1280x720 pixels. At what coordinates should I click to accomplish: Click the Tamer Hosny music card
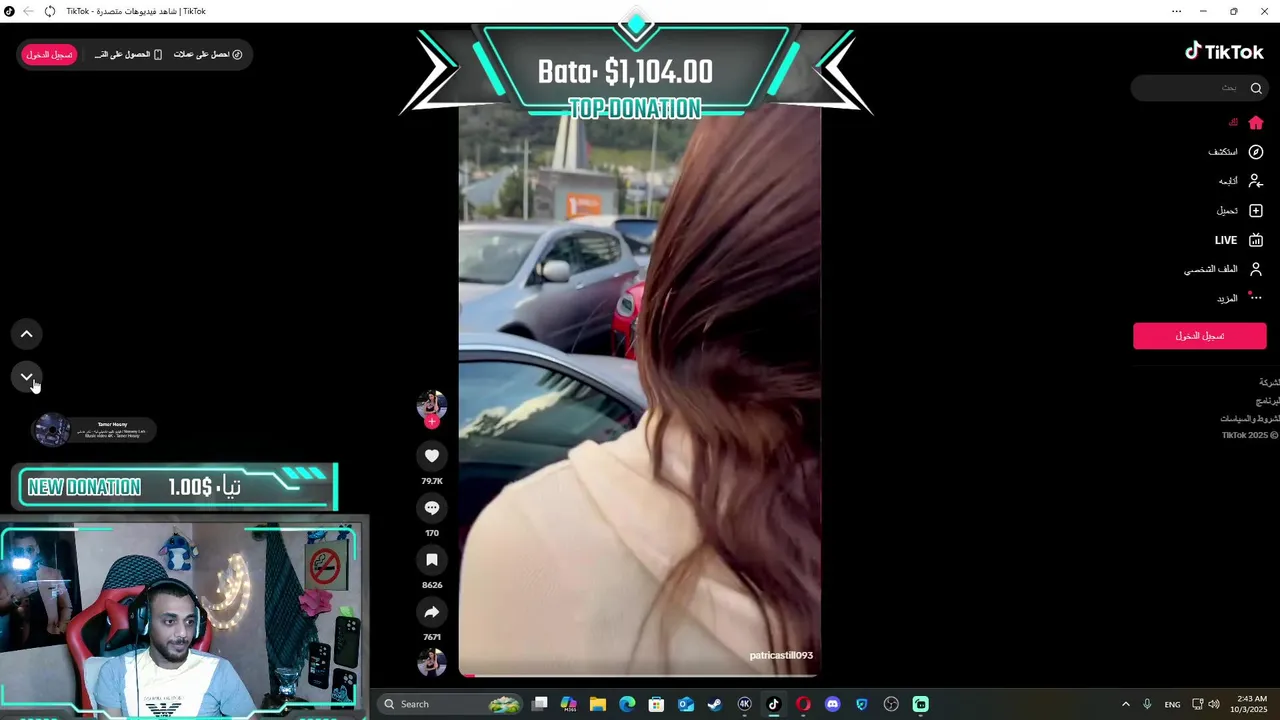[95, 430]
